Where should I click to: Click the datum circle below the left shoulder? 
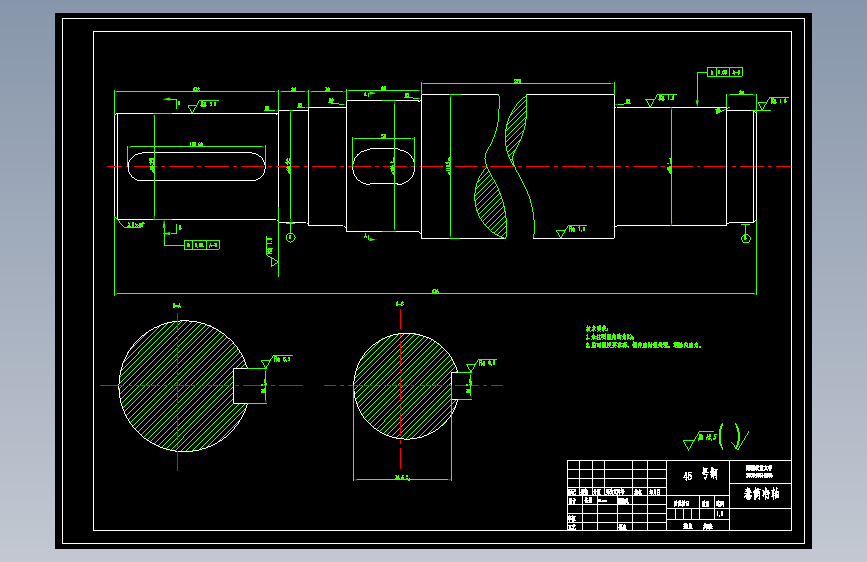click(290, 237)
